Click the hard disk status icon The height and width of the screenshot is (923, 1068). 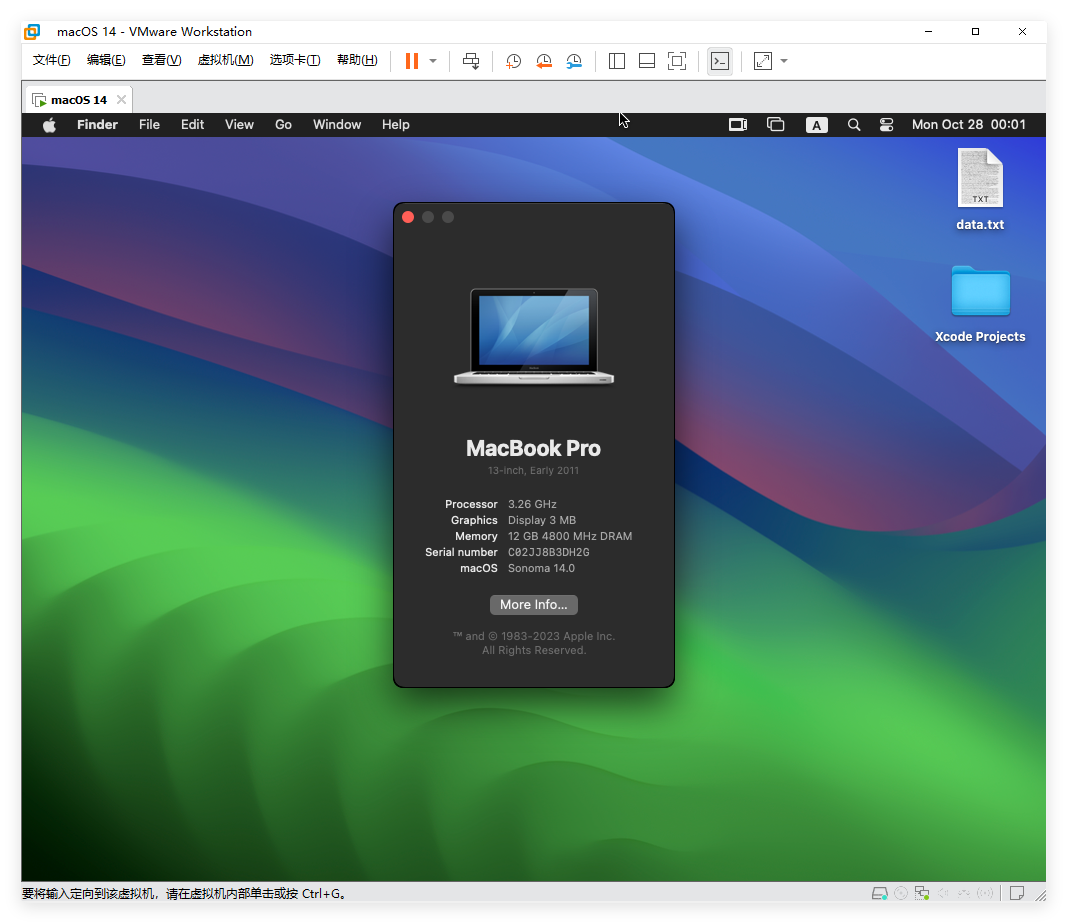[x=879, y=892]
